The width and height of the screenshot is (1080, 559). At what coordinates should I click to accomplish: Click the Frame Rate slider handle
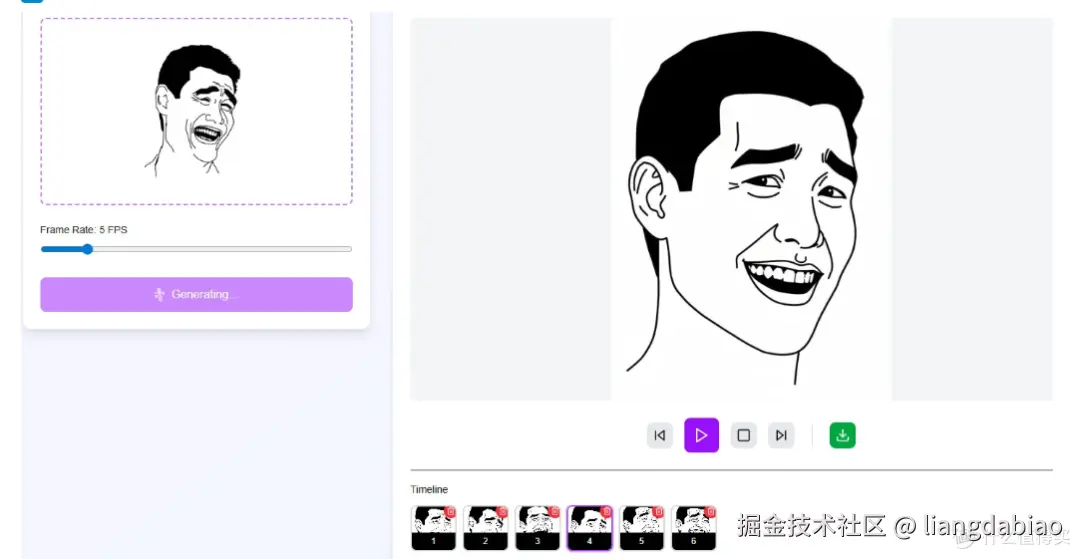[x=87, y=249]
